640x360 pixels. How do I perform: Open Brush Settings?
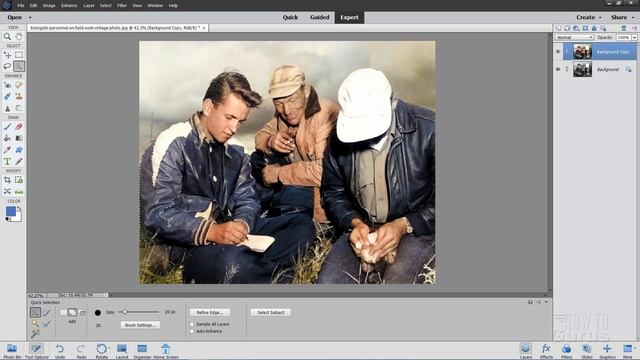[140, 325]
